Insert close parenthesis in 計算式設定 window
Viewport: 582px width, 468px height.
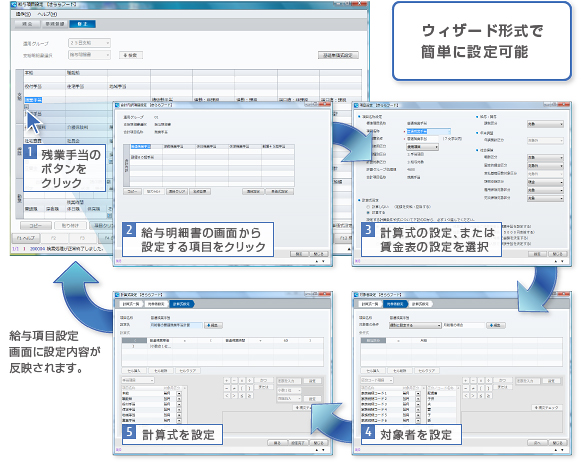point(250,388)
